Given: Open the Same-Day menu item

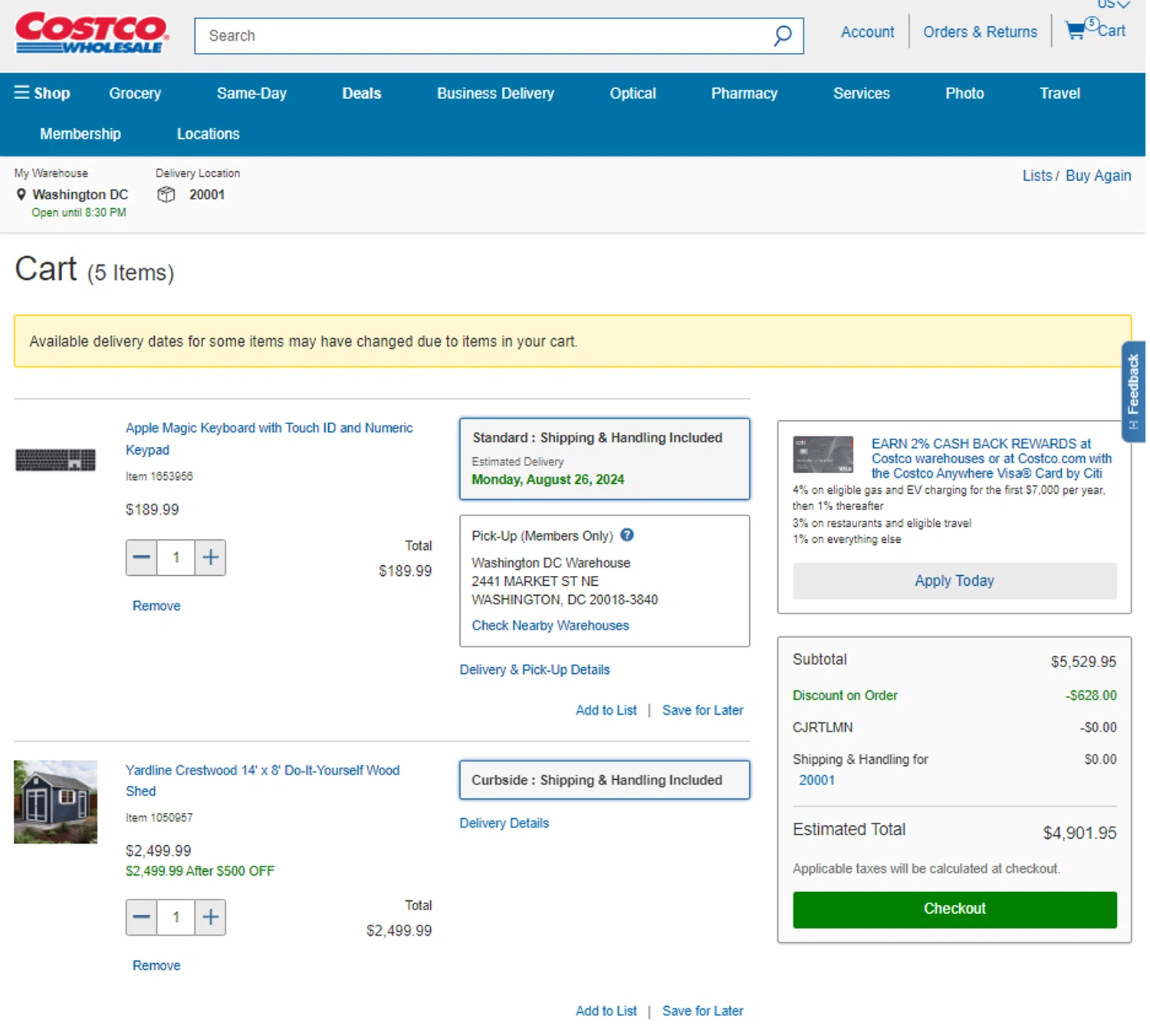Looking at the screenshot, I should point(251,94).
